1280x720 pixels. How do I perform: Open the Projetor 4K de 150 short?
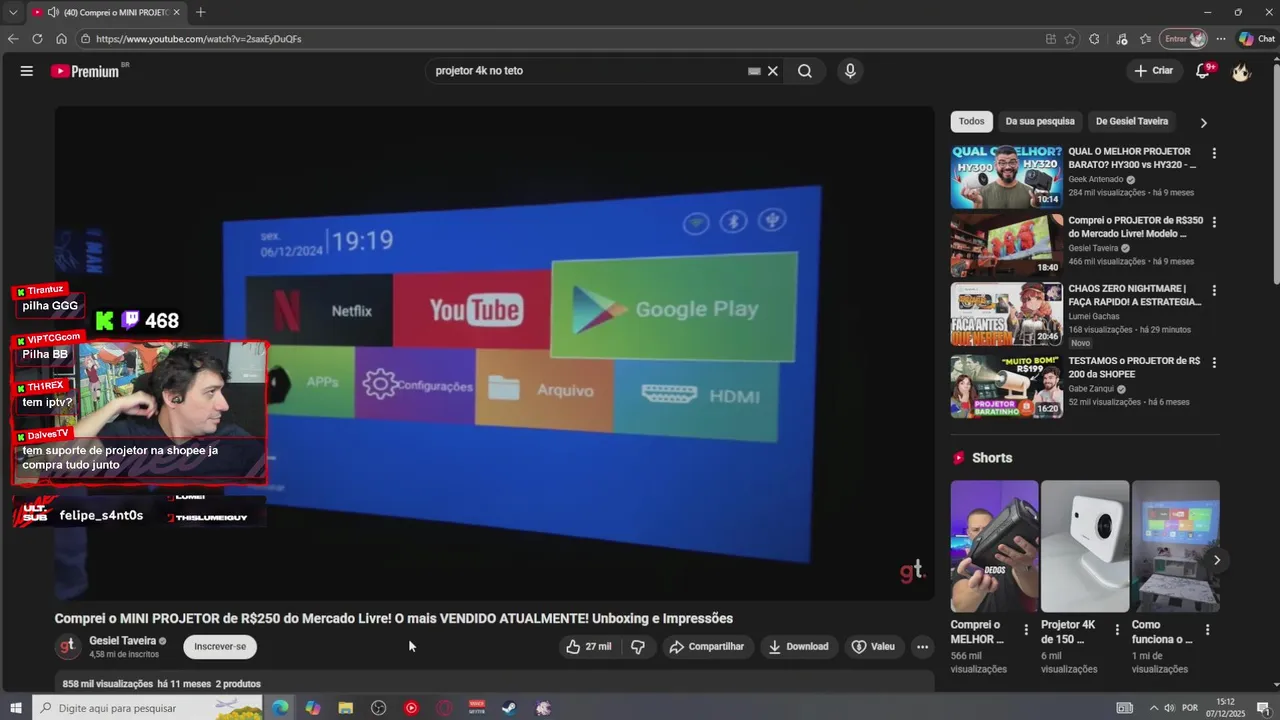point(1085,546)
